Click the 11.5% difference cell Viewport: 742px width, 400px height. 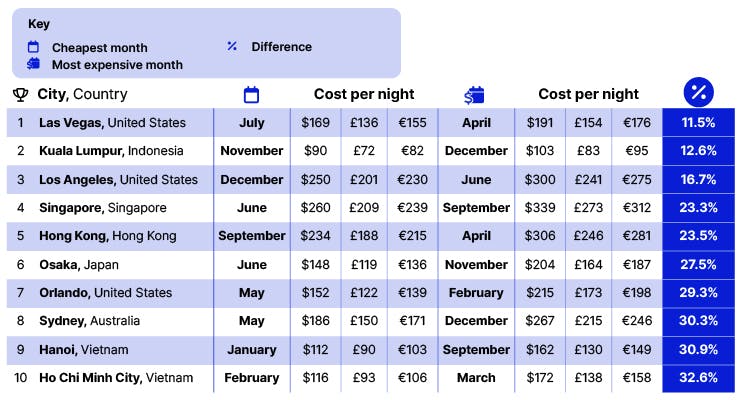point(698,123)
